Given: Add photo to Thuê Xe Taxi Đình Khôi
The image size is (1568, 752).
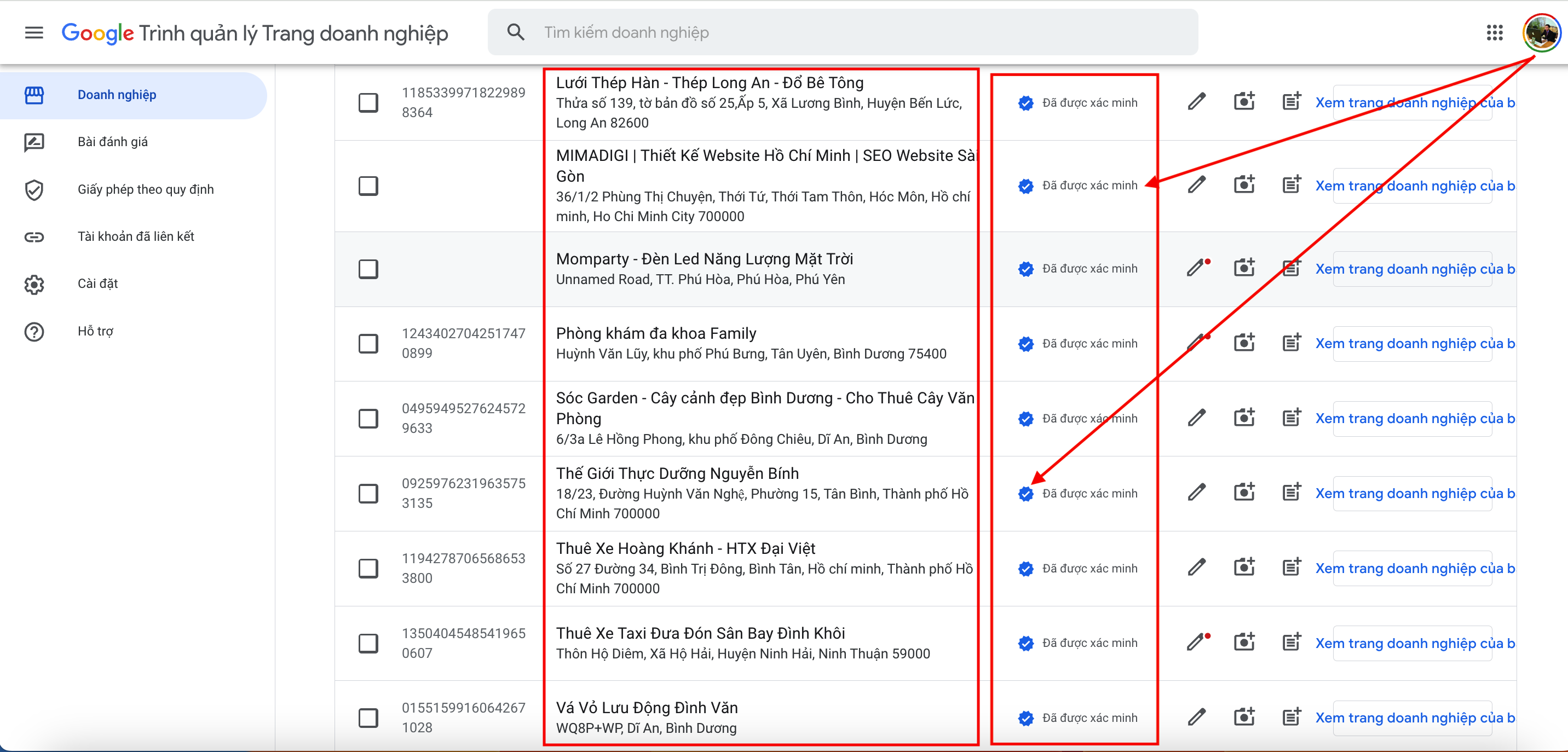Looking at the screenshot, I should 1244,642.
